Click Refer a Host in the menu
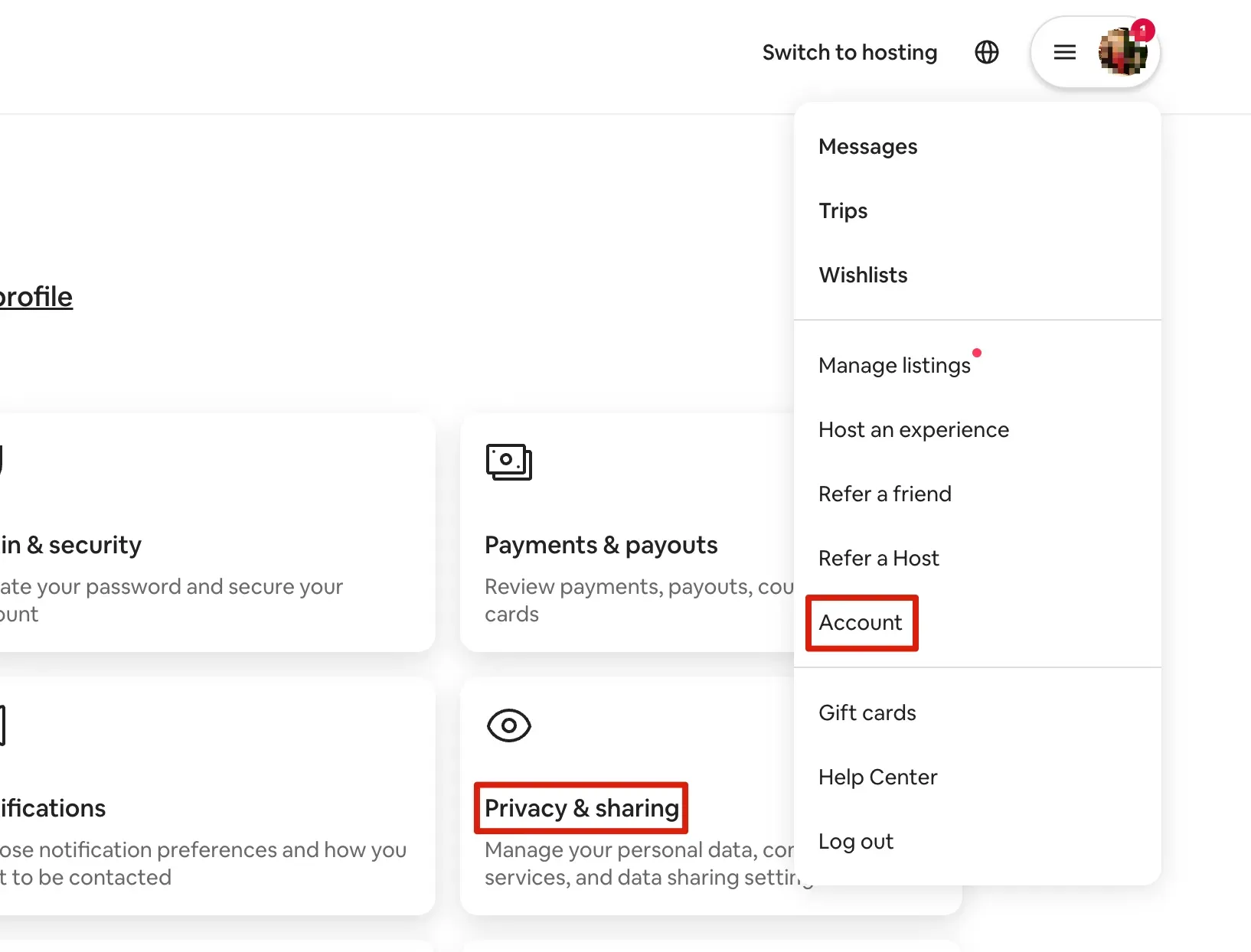Image resolution: width=1251 pixels, height=952 pixels. 878,558
